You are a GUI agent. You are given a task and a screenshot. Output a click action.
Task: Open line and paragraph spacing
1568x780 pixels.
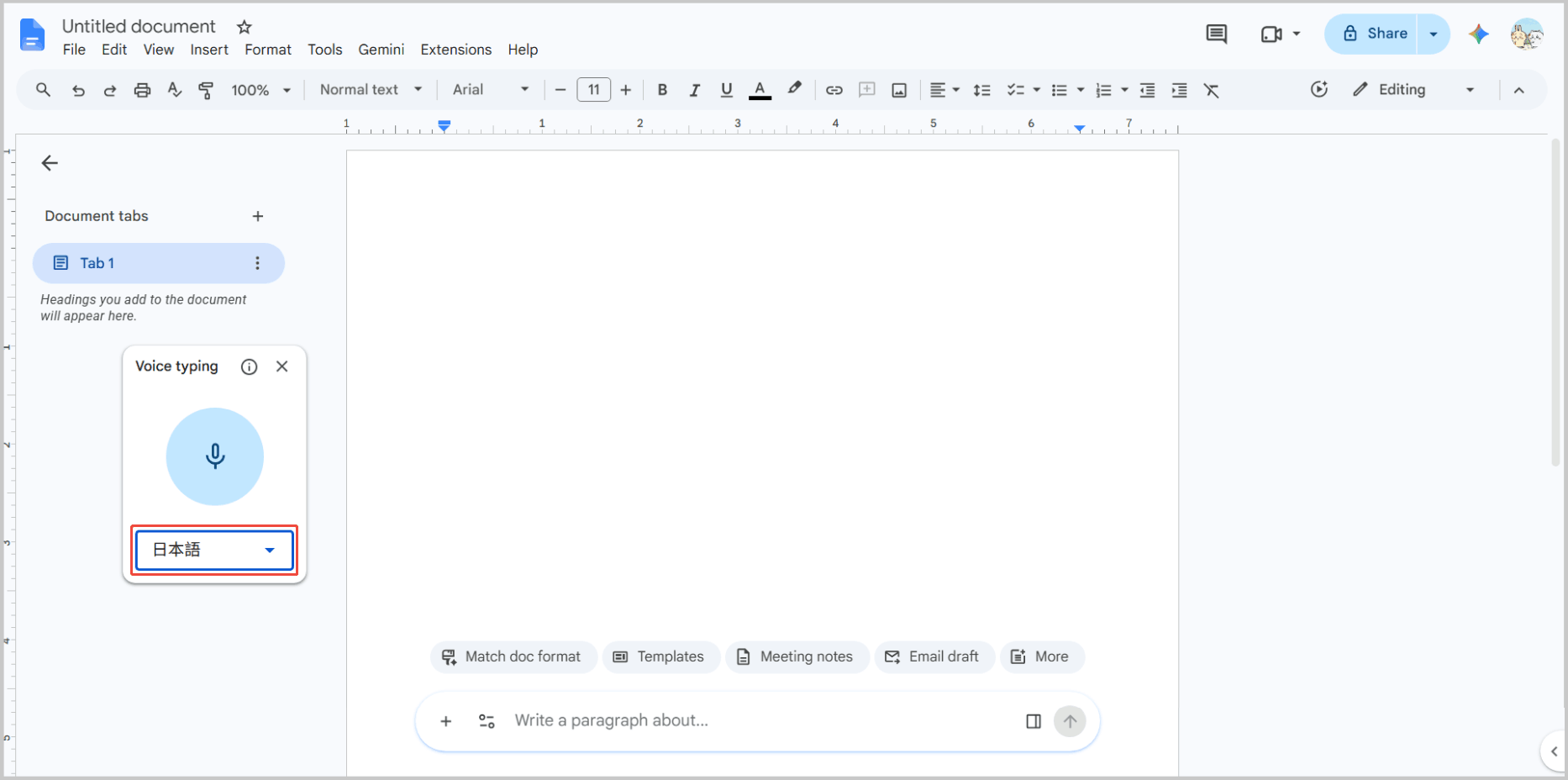[981, 90]
